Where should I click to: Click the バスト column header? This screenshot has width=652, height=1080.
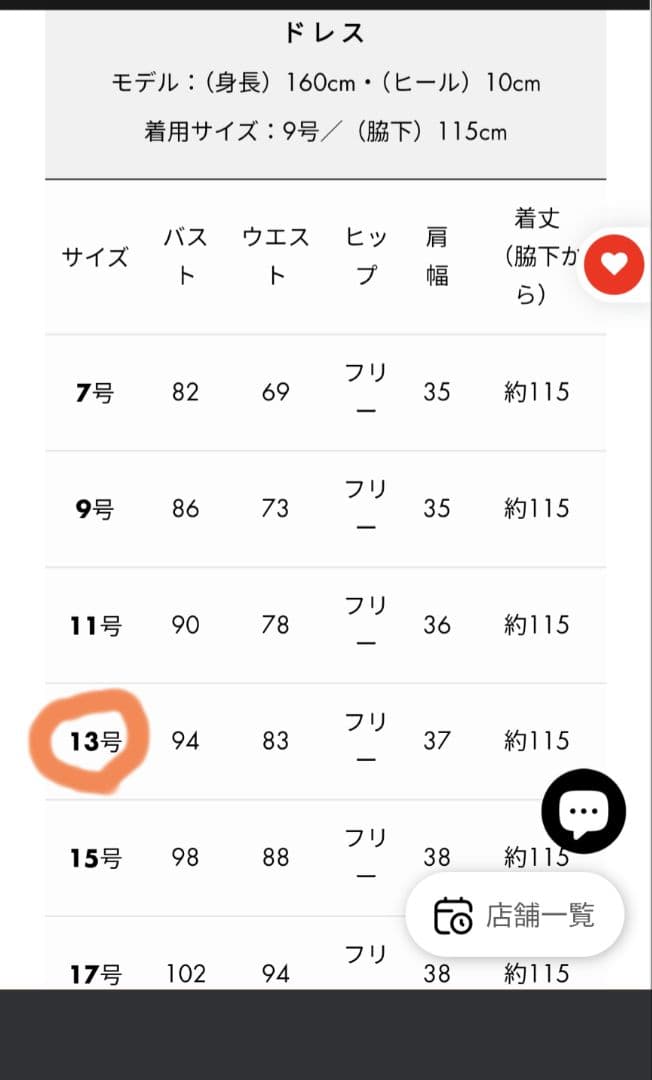click(x=186, y=256)
